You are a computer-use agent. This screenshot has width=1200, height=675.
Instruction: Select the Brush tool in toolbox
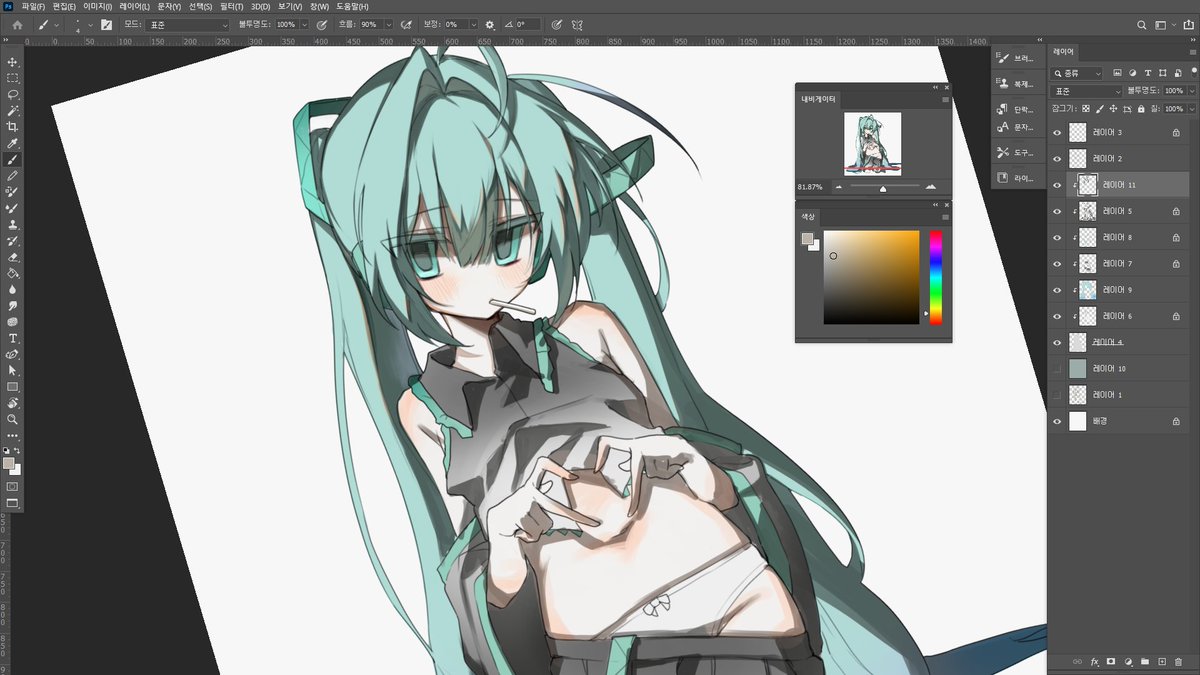[13, 159]
